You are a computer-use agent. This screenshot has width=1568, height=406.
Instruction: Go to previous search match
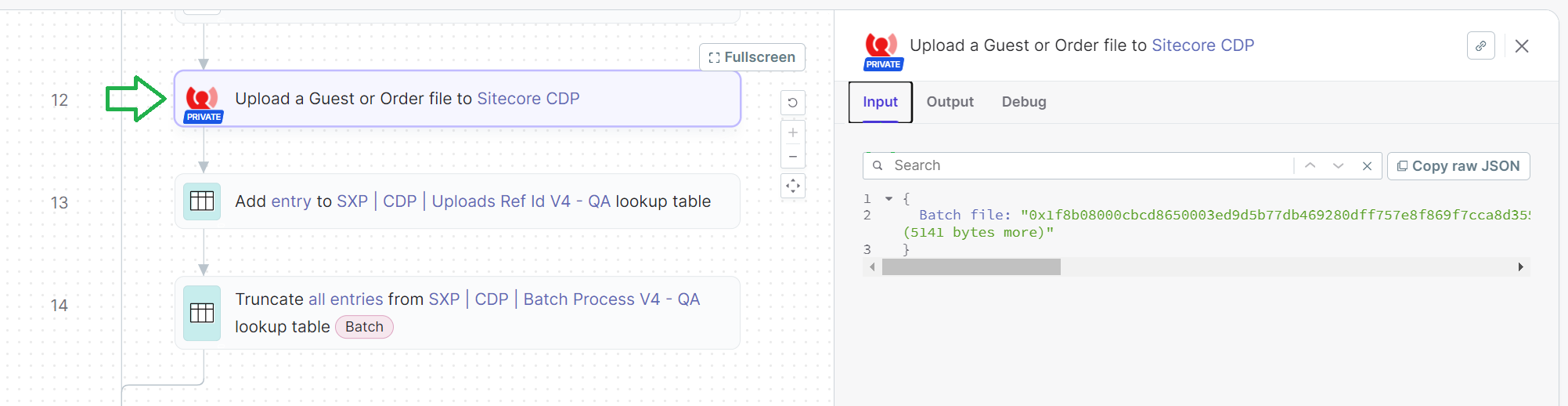pyautogui.click(x=1310, y=165)
